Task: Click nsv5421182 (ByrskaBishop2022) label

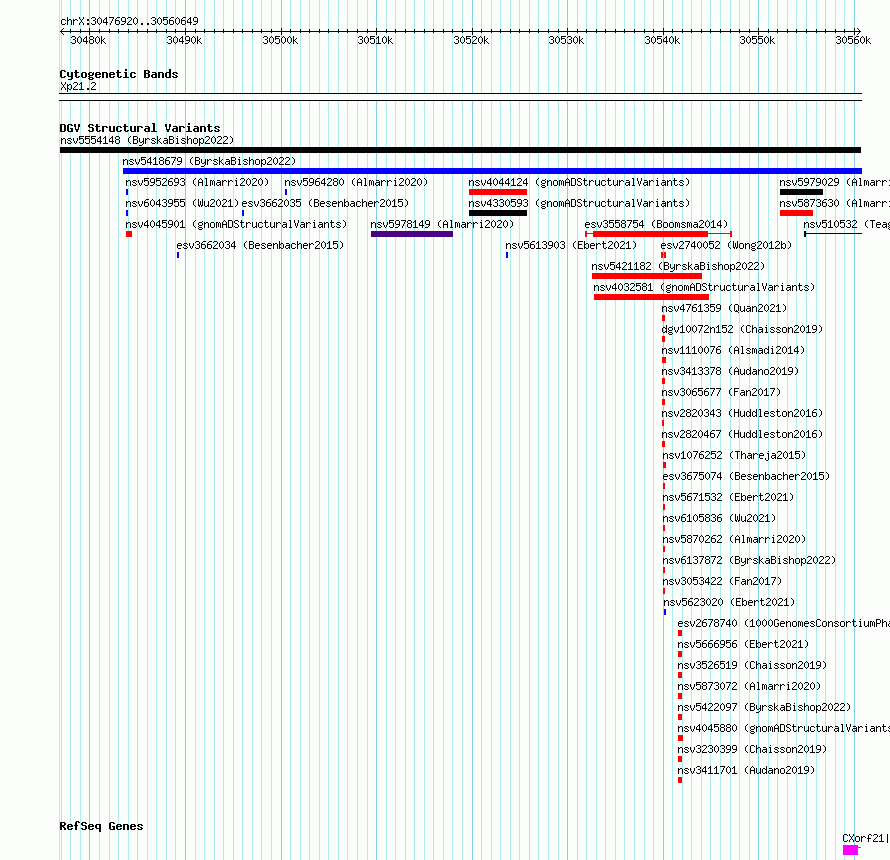Action: click(x=678, y=266)
